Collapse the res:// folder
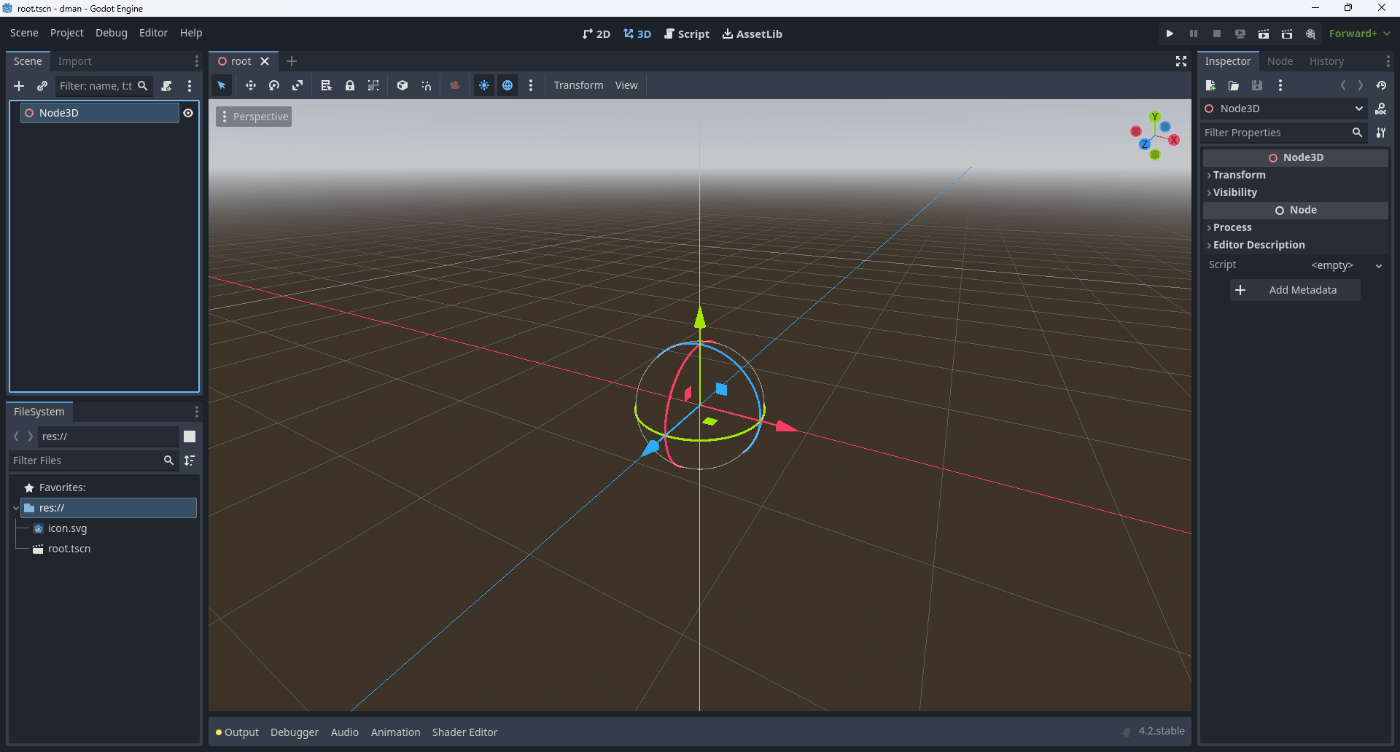This screenshot has width=1400, height=752. coord(16,508)
